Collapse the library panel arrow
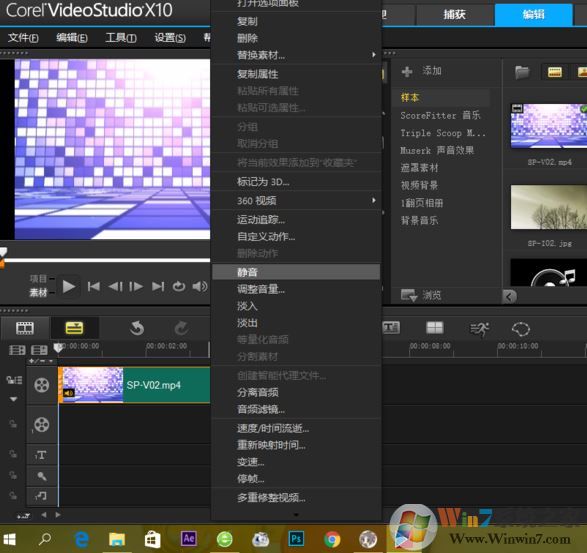This screenshot has height=553, width=587. pyautogui.click(x=509, y=297)
